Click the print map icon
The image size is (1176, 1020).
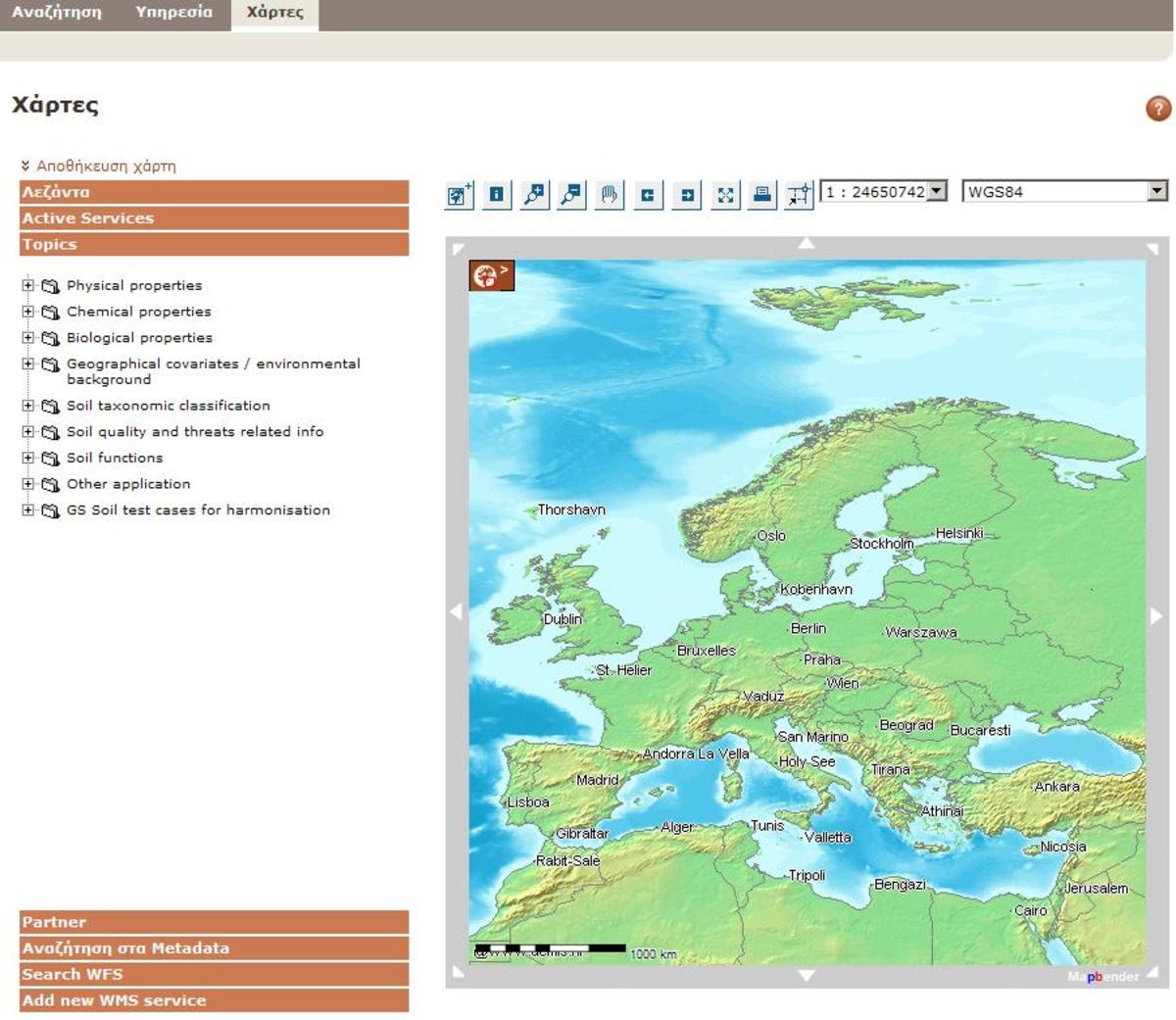pos(762,195)
